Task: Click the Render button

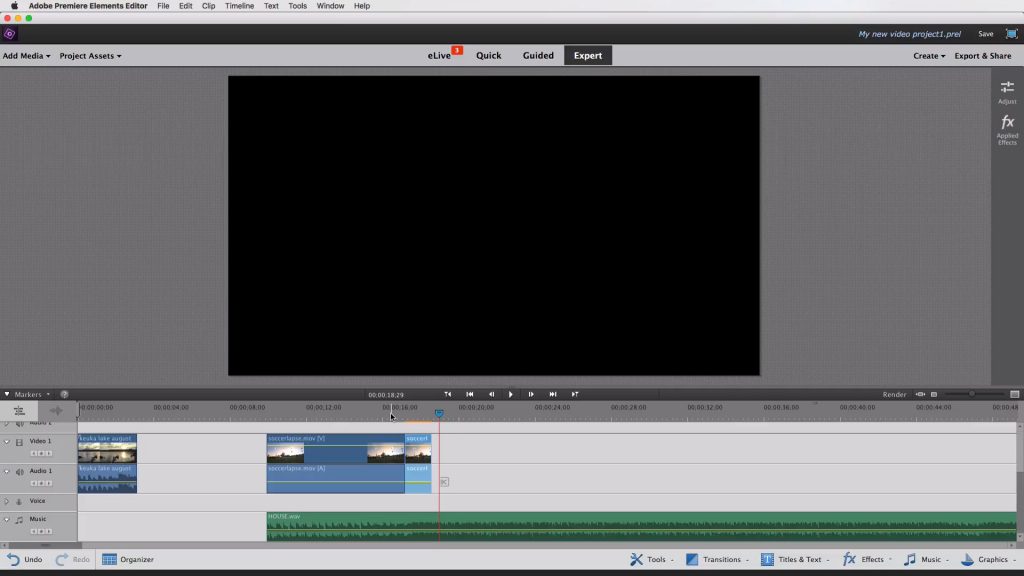Action: point(894,394)
